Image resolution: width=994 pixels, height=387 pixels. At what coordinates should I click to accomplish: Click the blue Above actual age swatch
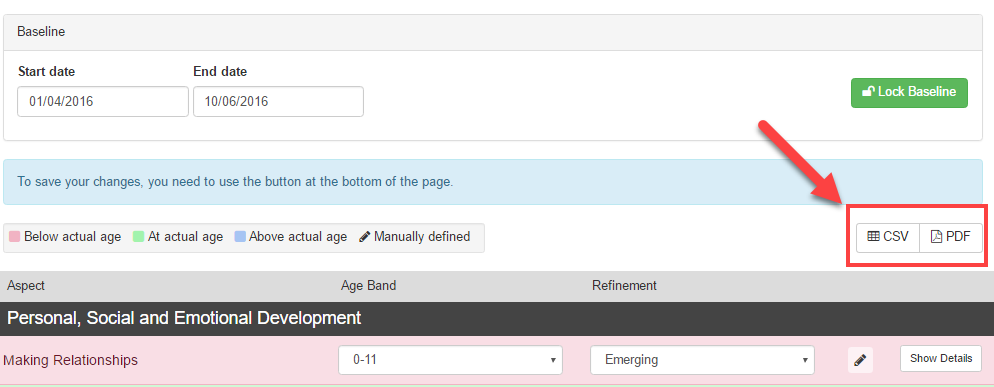(240, 237)
